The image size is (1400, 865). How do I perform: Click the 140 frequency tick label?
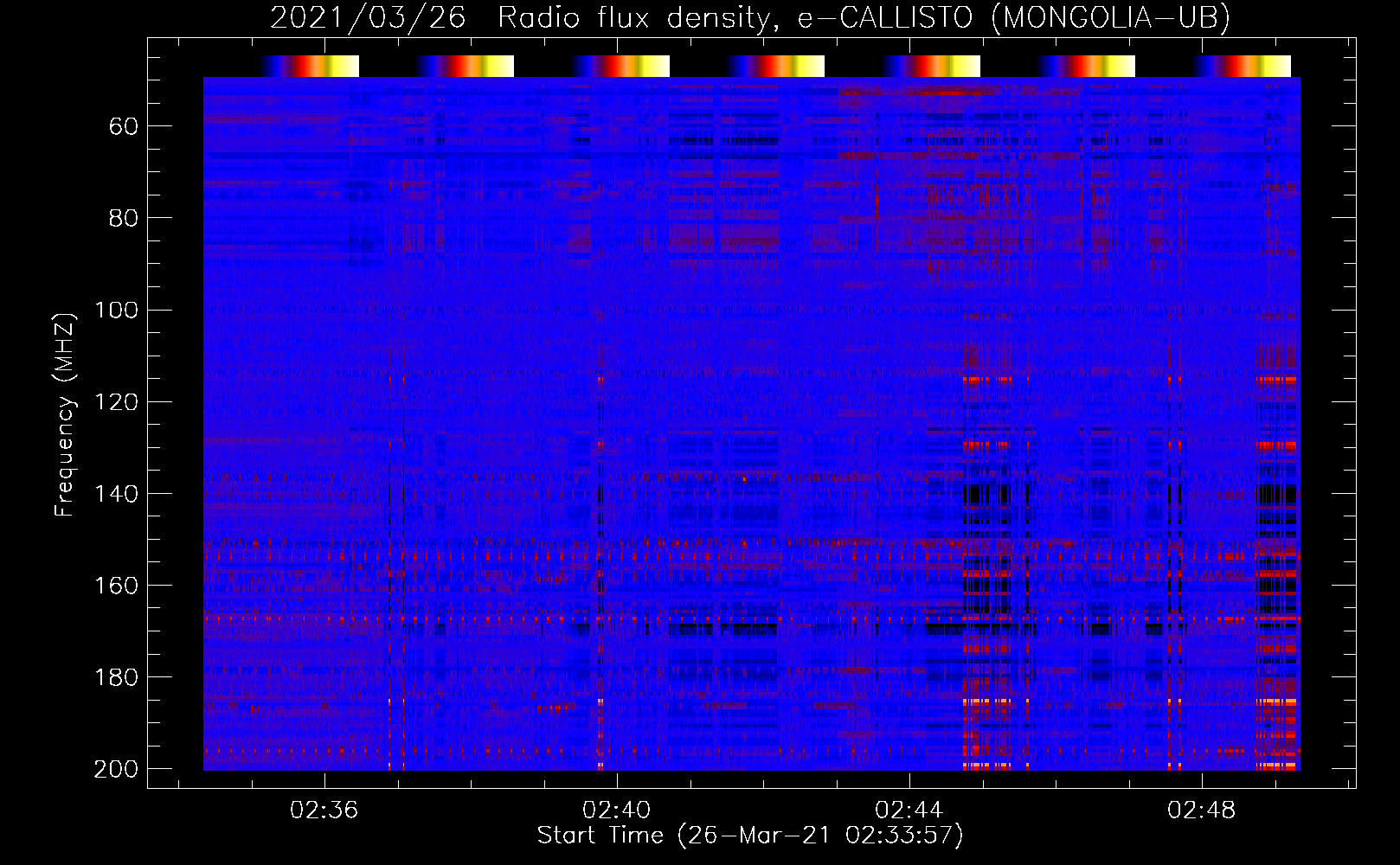click(x=117, y=494)
